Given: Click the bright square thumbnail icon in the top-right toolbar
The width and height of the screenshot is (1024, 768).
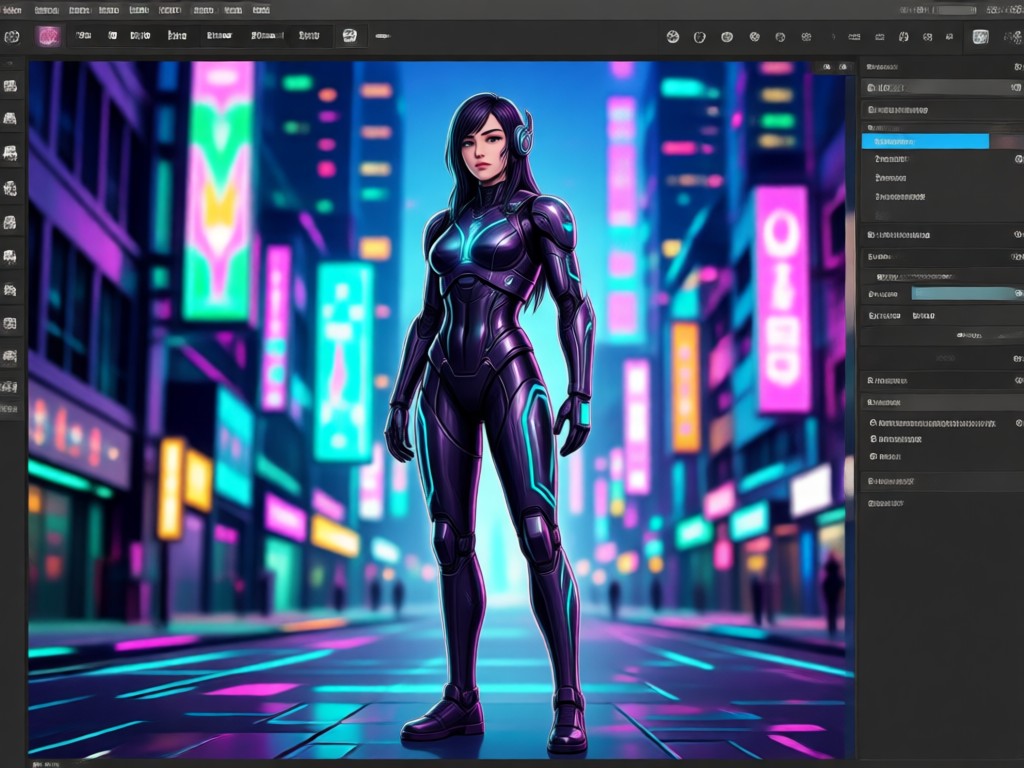Looking at the screenshot, I should coord(980,37).
